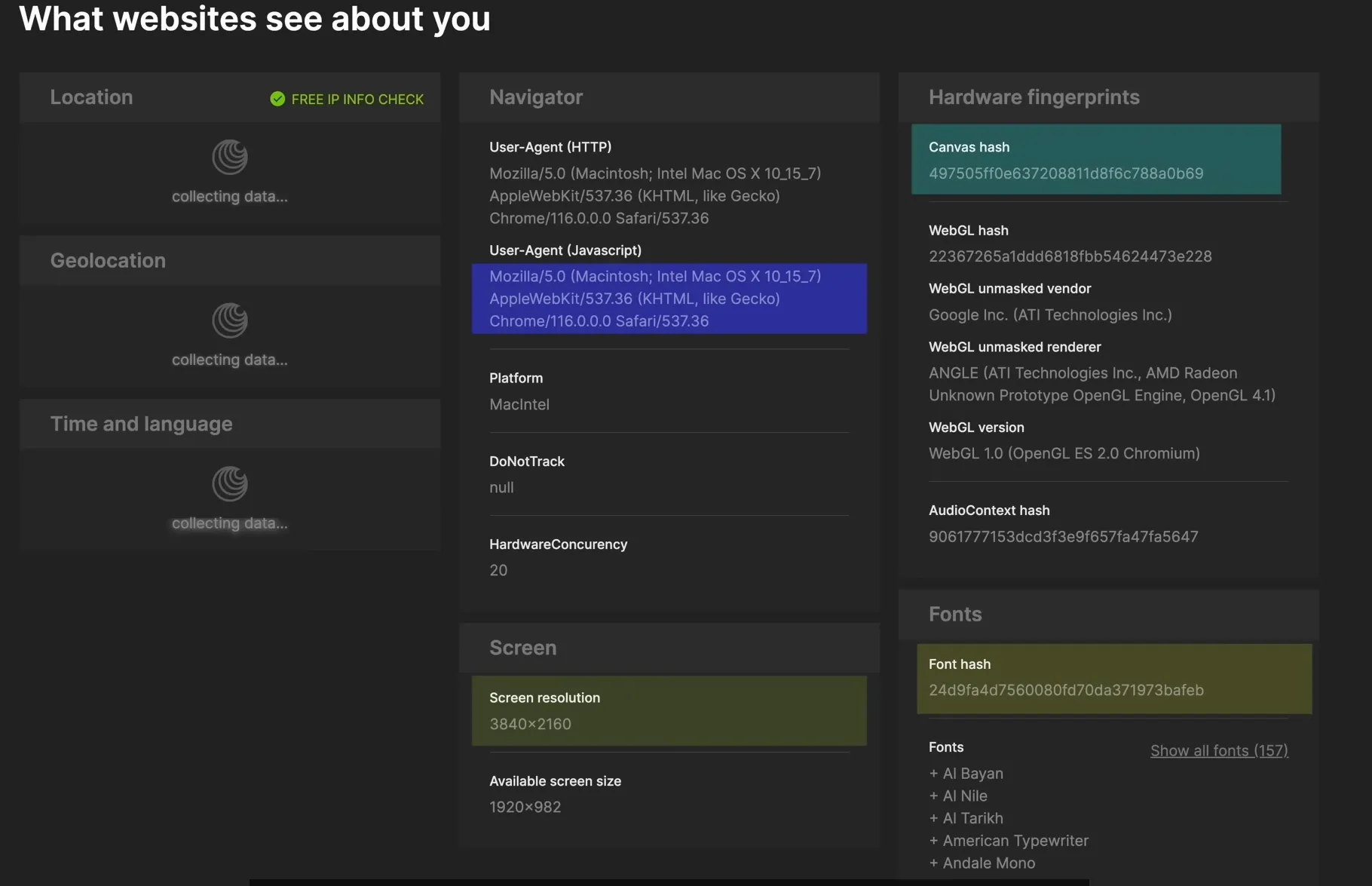Select the American Typewriter font entry
Viewport: 1372px width, 886px height.
point(1015,840)
